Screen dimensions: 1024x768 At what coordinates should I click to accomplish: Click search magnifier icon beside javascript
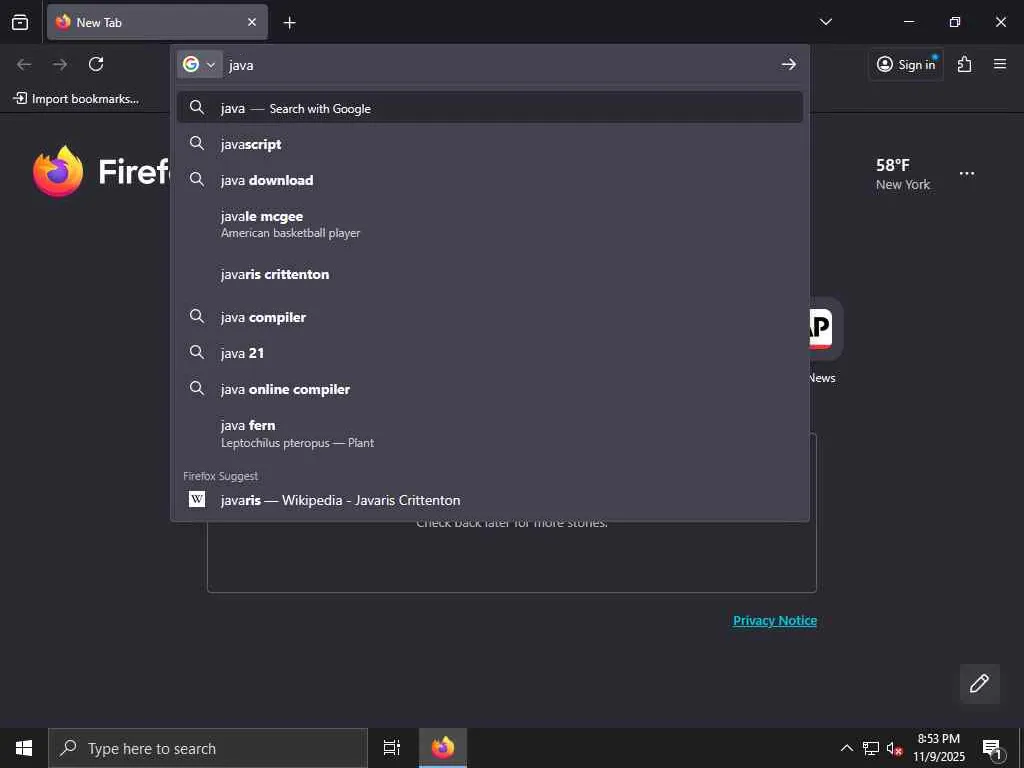[197, 143]
